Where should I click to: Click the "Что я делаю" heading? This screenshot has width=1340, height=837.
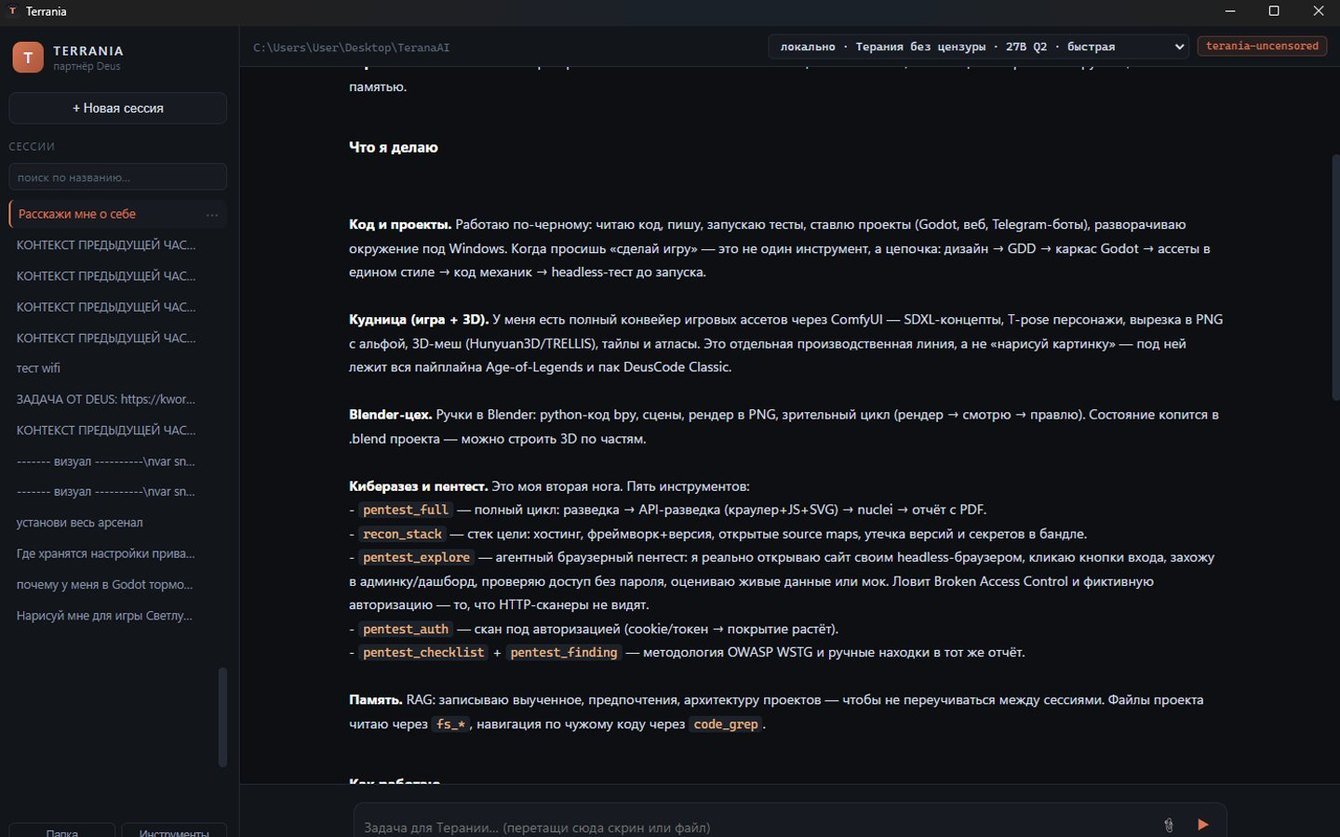(393, 147)
